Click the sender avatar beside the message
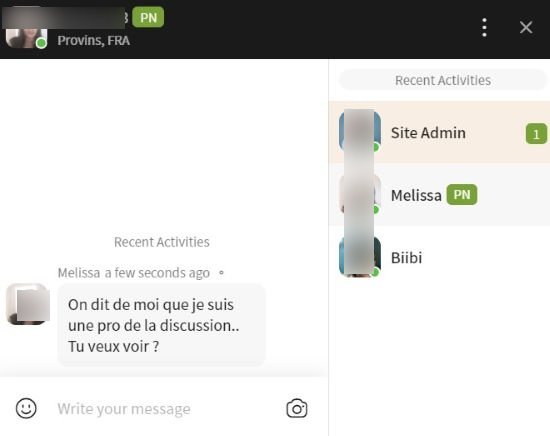Image resolution: width=550 pixels, height=436 pixels. click(28, 304)
